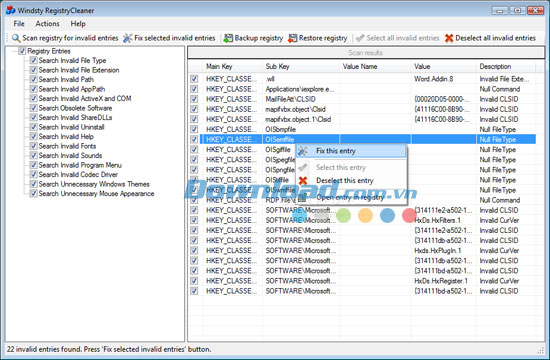Click the Scan results header bar
Screen dimensions: 550x360
click(366, 53)
